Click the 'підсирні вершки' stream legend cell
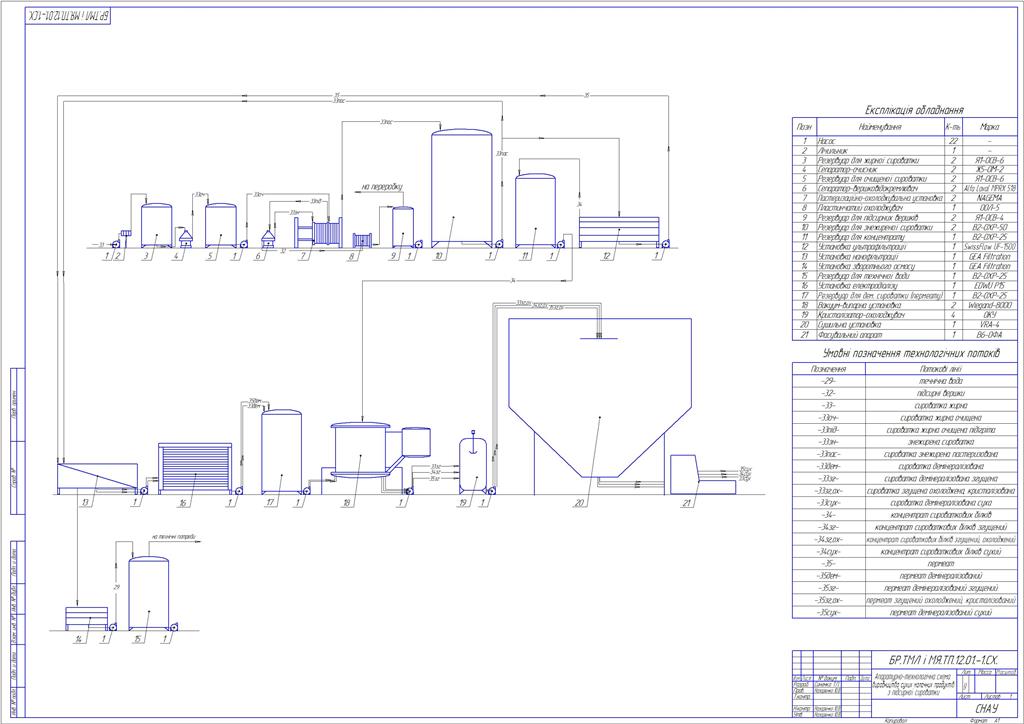Image resolution: width=1024 pixels, height=724 pixels. (x=940, y=393)
